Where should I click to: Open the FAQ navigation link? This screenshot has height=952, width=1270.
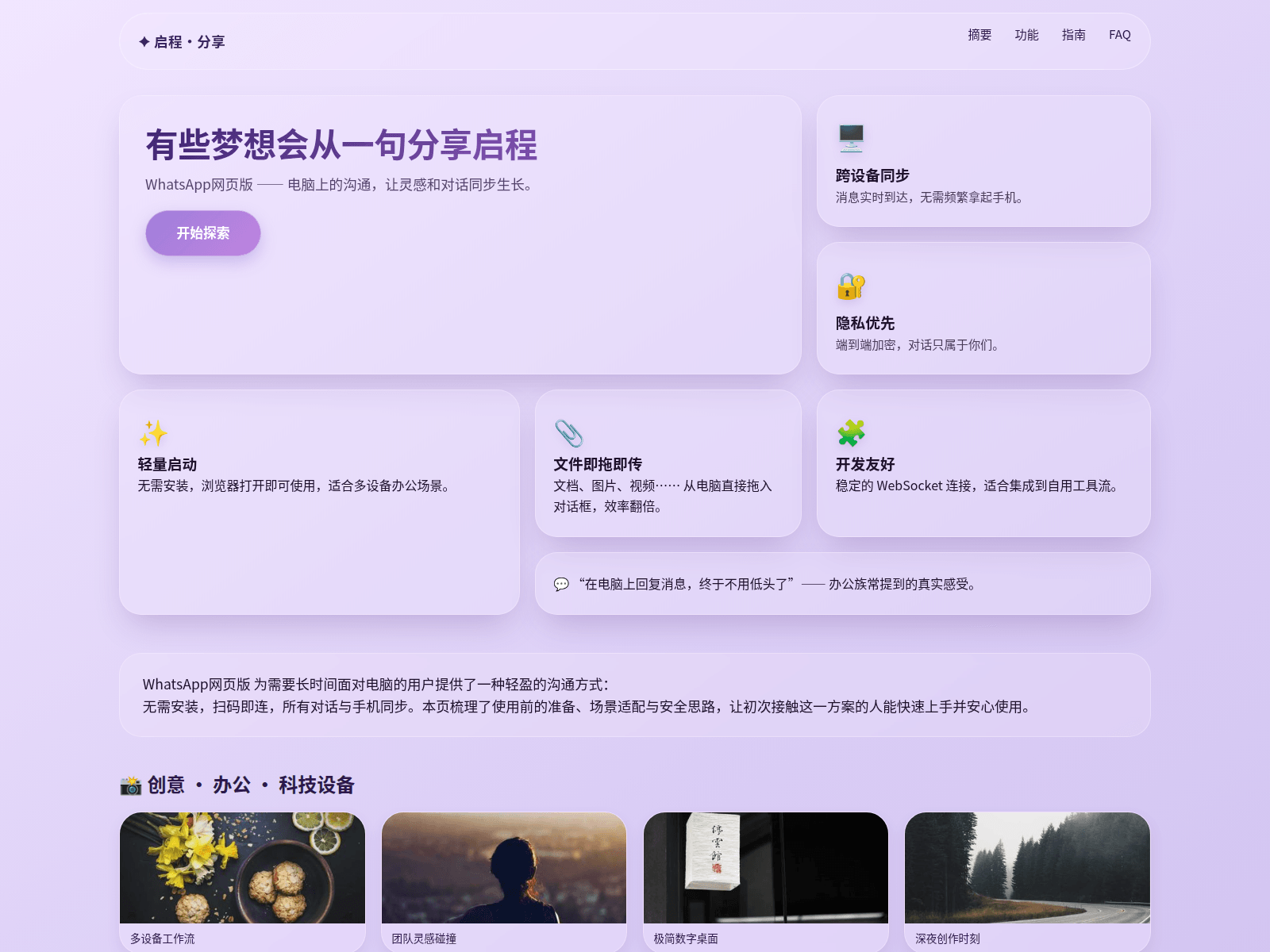[1120, 35]
